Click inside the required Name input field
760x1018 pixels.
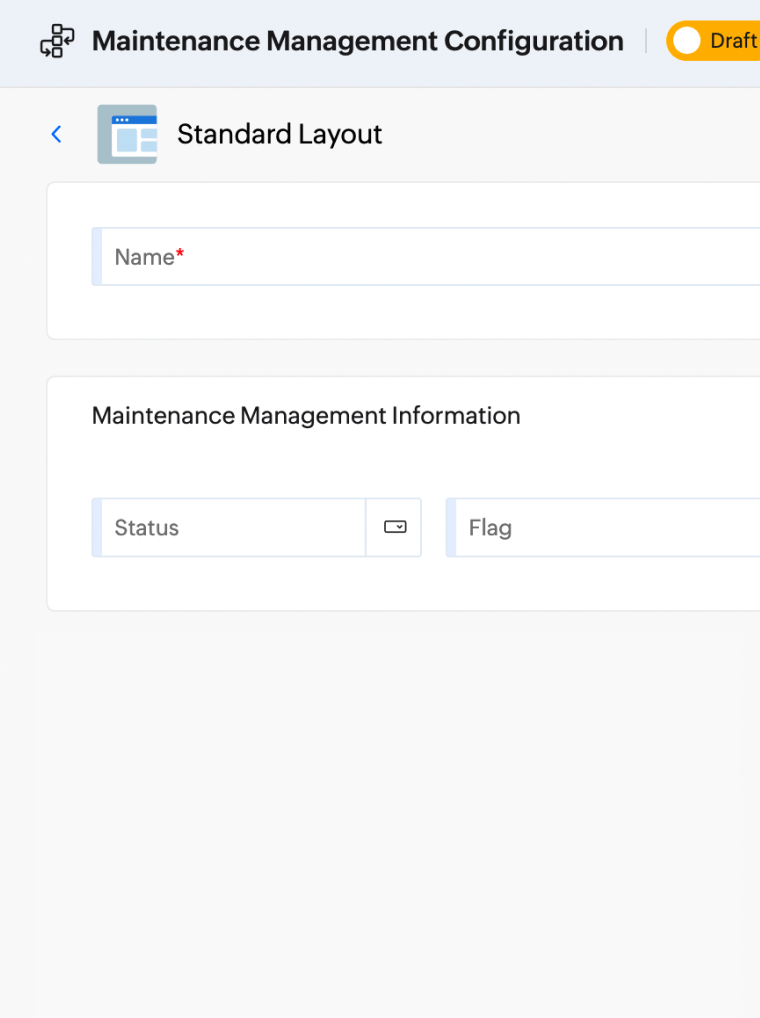pos(300,257)
